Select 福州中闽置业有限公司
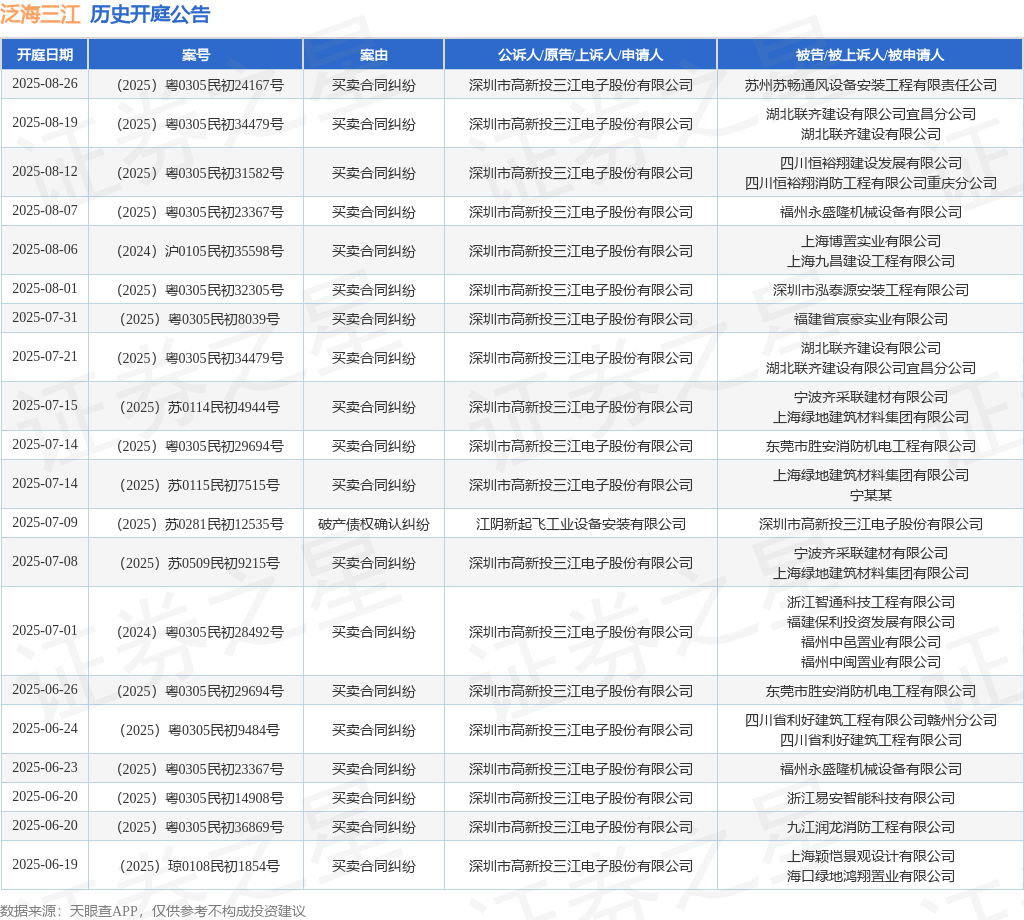The image size is (1024, 920). point(871,662)
